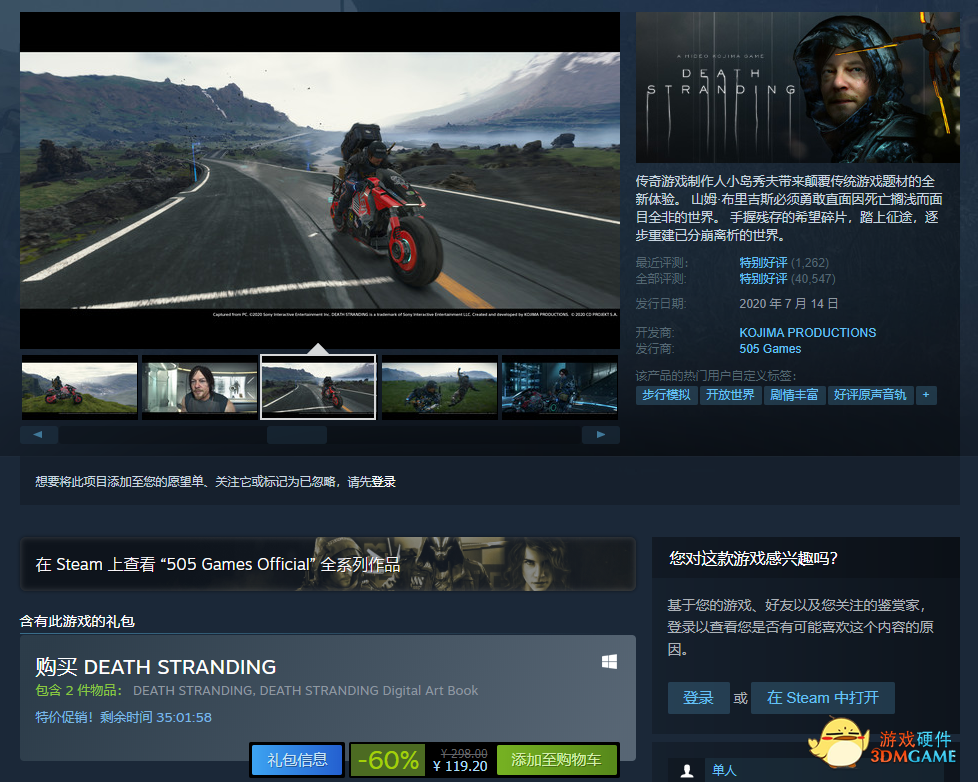This screenshot has height=782, width=978.
Task: Open the Death Stranding header capsule image
Action: (x=798, y=87)
